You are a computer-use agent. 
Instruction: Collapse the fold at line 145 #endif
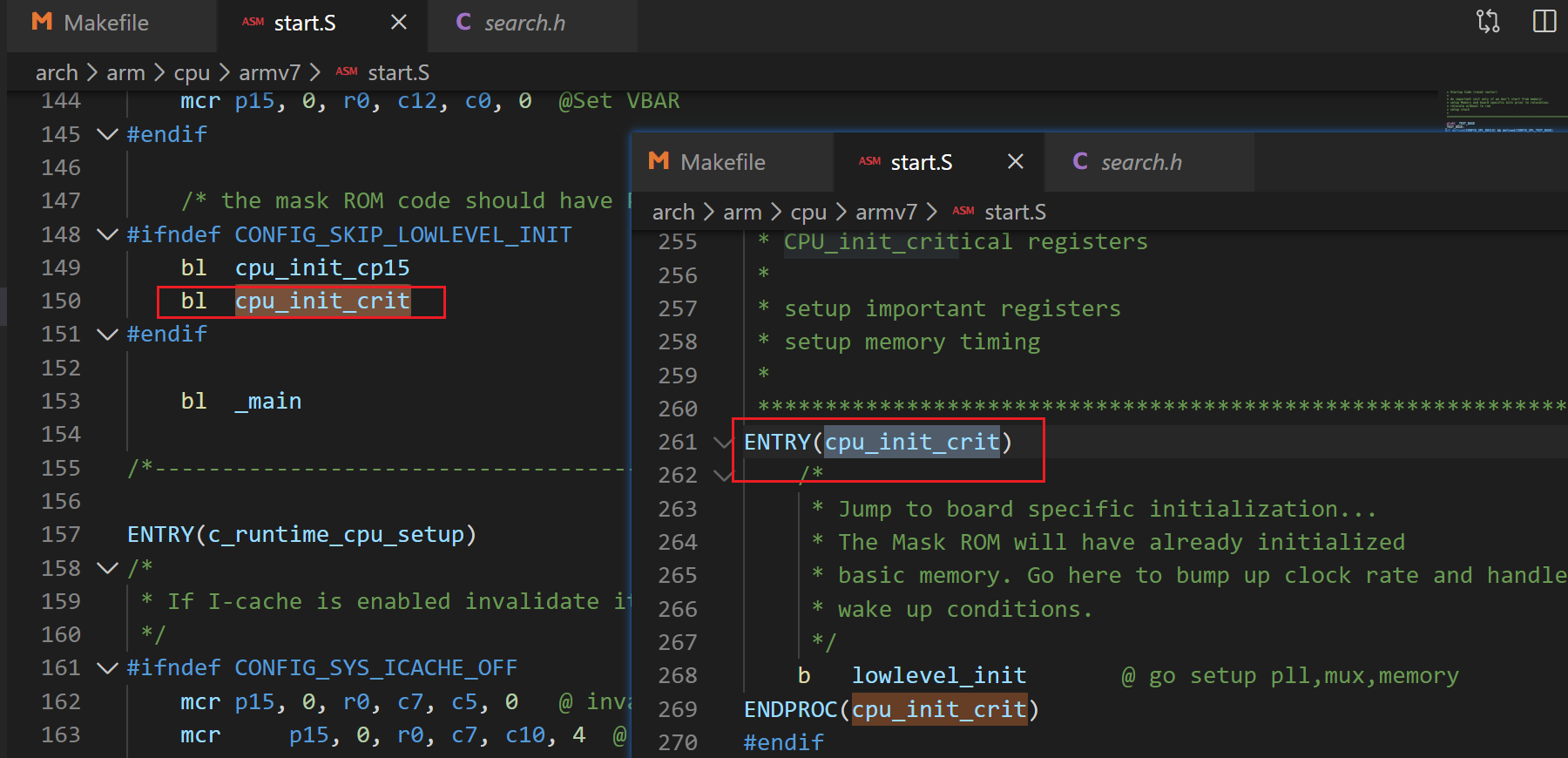click(x=107, y=134)
